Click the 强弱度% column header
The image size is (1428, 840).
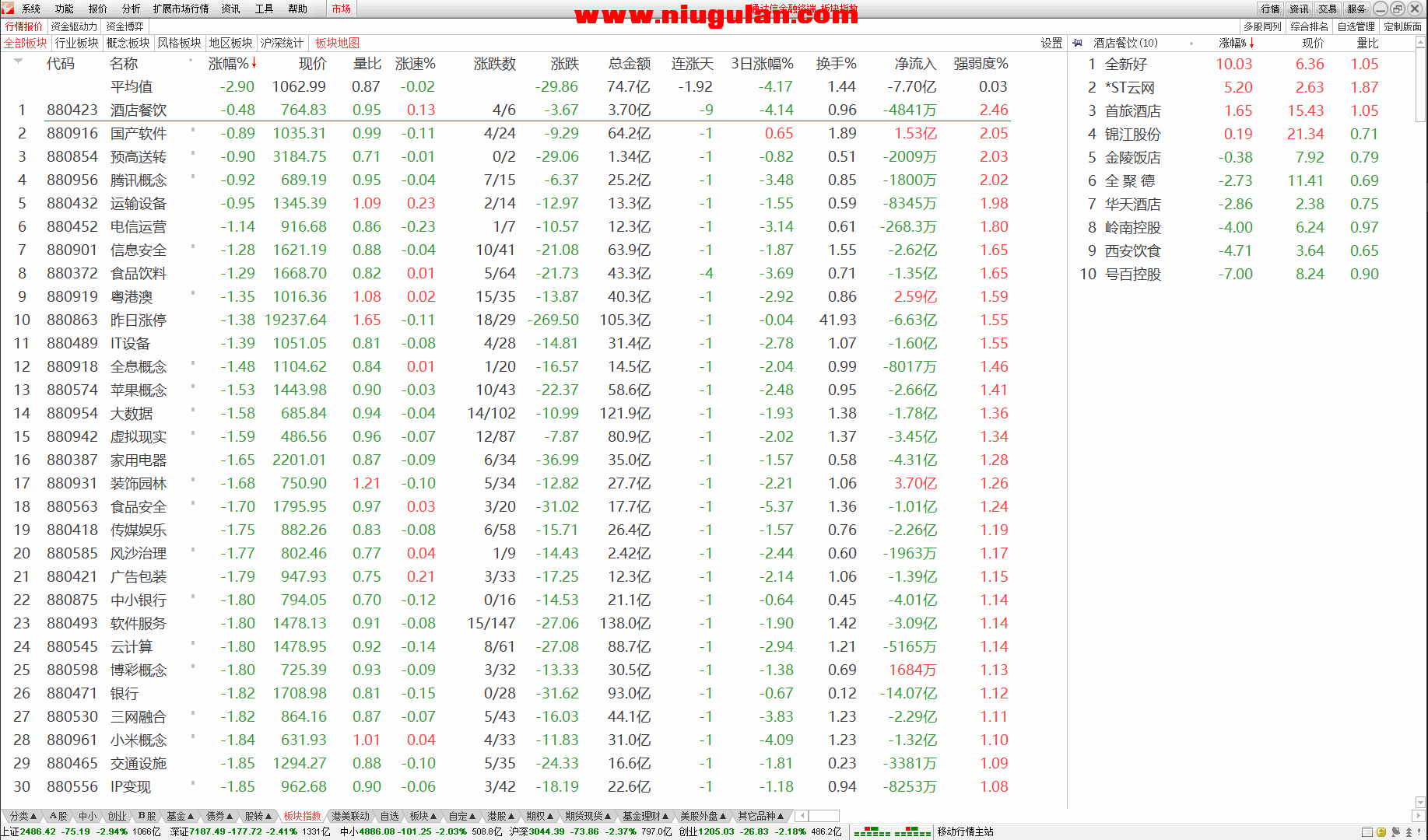pyautogui.click(x=981, y=64)
